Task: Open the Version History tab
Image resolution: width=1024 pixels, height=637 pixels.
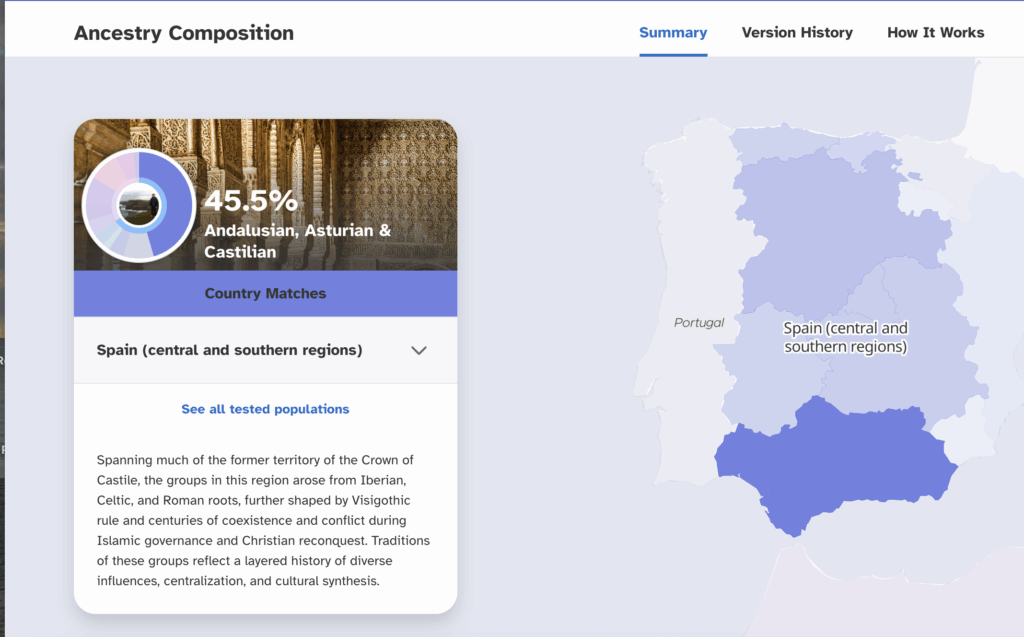Action: click(x=797, y=32)
